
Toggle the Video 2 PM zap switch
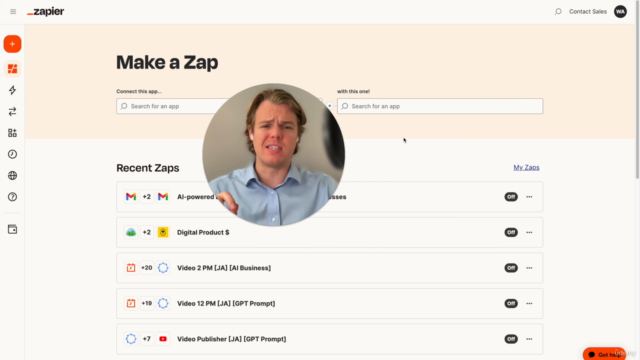(511, 268)
